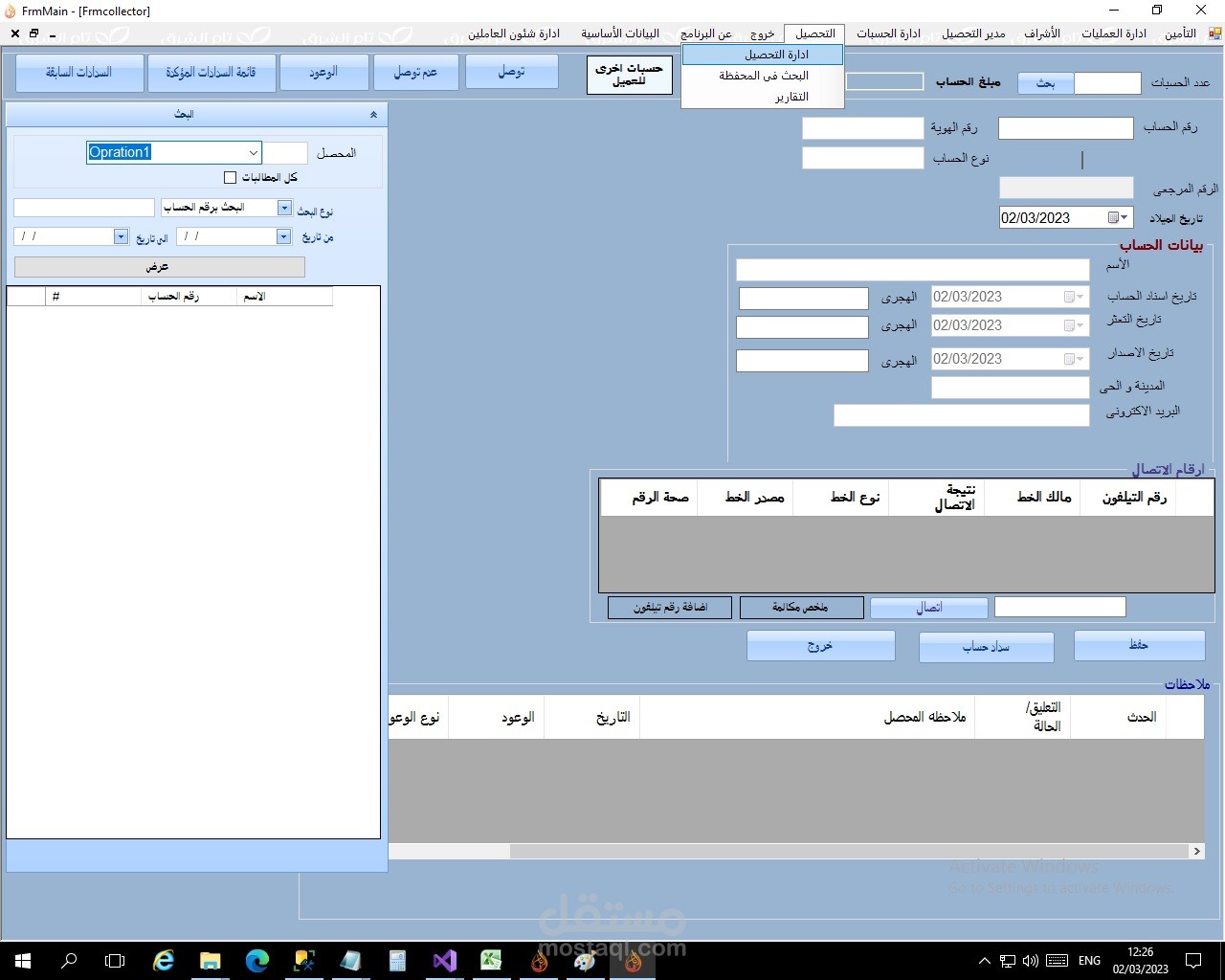The width and height of the screenshot is (1225, 980).
Task: Click the حفظ save button
Action: [1139, 646]
